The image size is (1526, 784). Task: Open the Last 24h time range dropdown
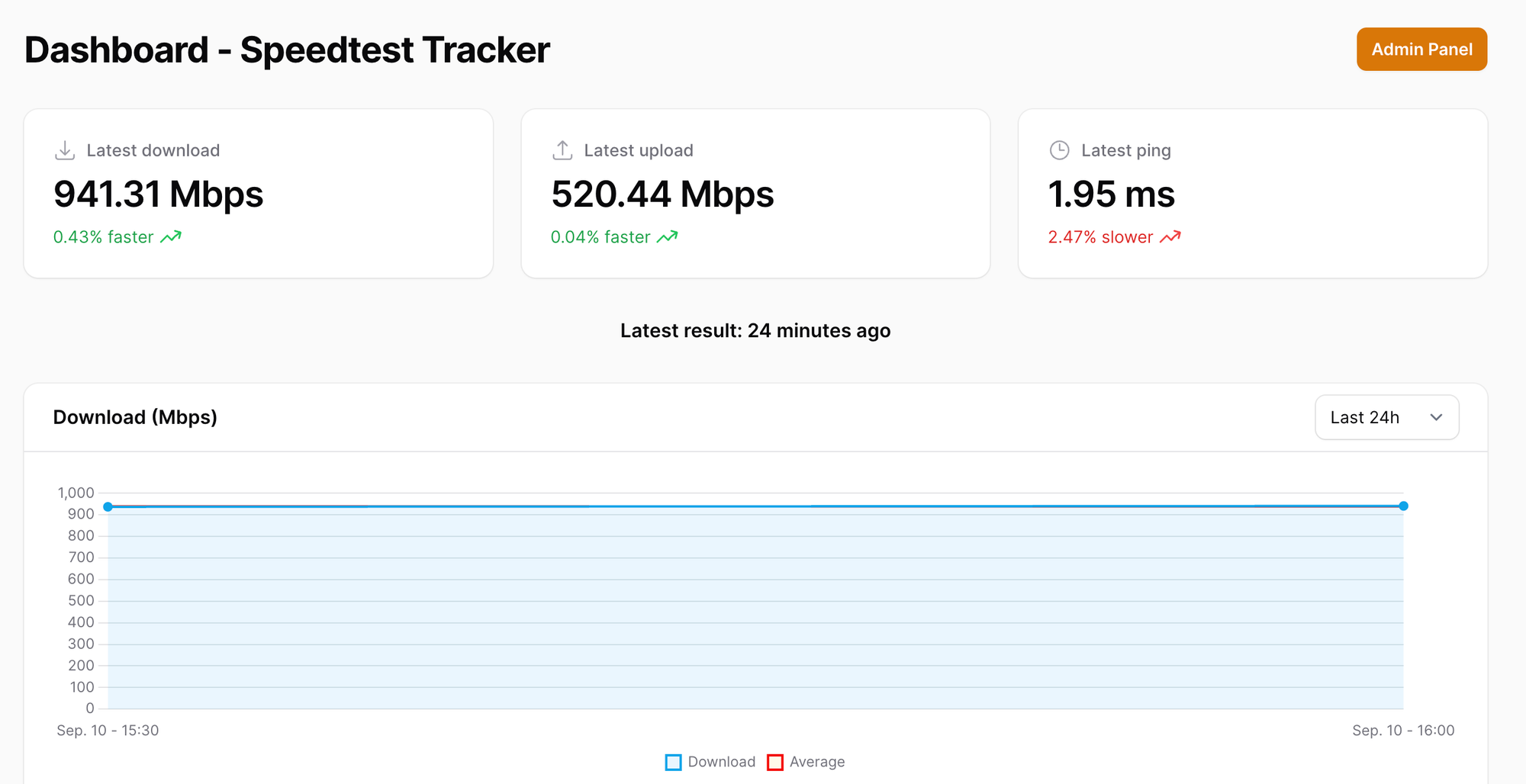pyautogui.click(x=1387, y=417)
